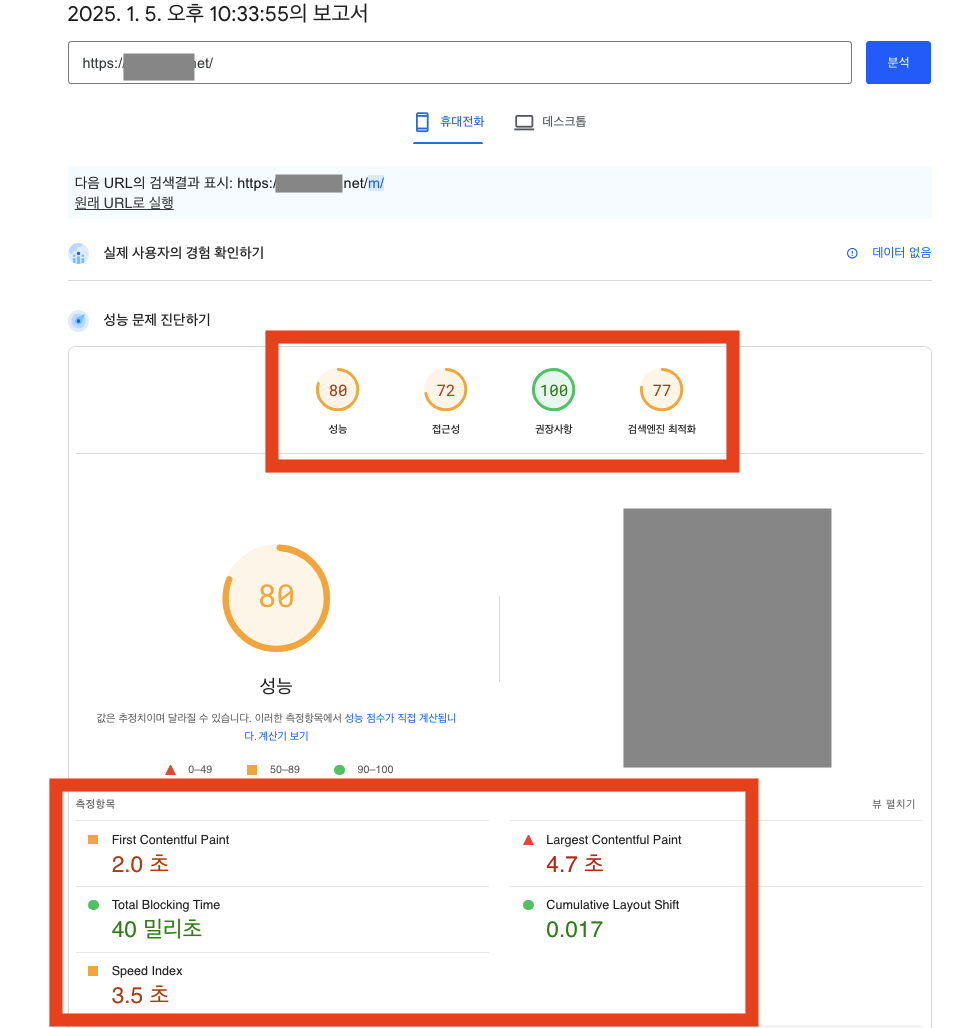Click inside the URL address input field

click(458, 62)
